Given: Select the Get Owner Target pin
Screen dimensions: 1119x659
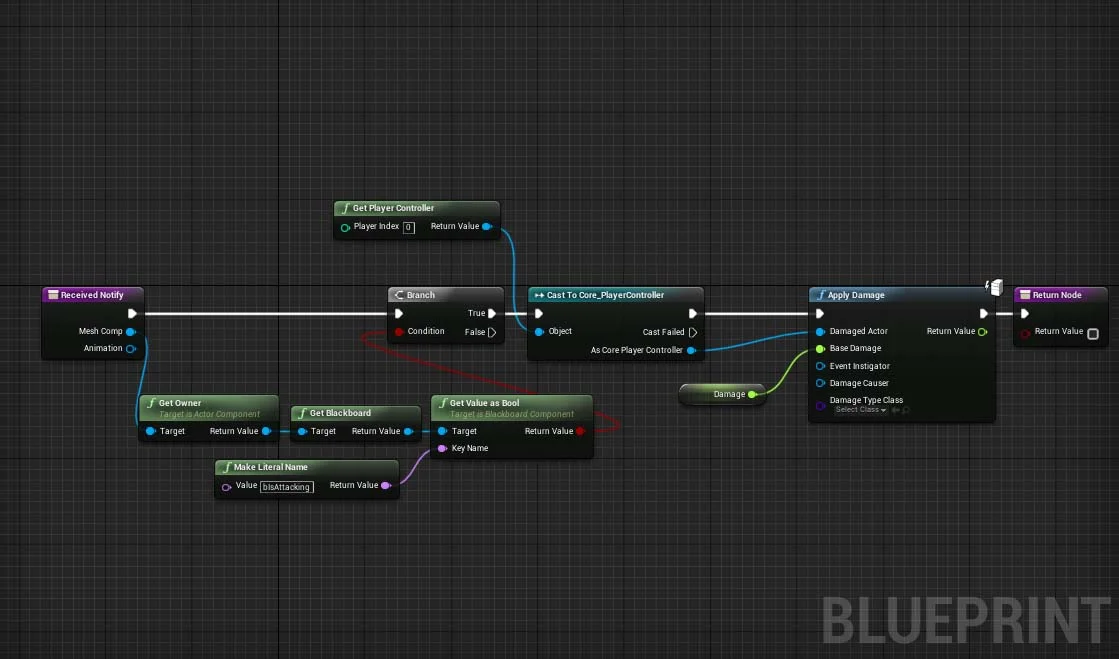Looking at the screenshot, I should coord(151,431).
